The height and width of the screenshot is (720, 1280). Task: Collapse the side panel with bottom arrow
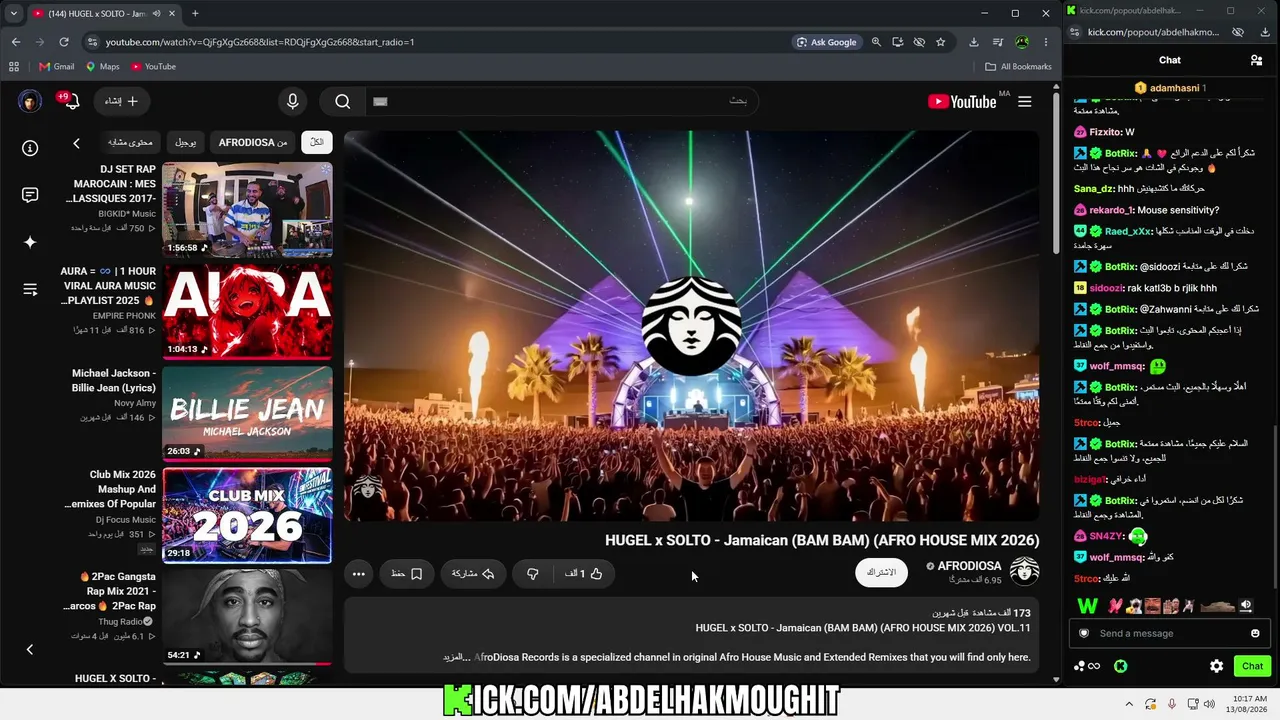[x=30, y=649]
